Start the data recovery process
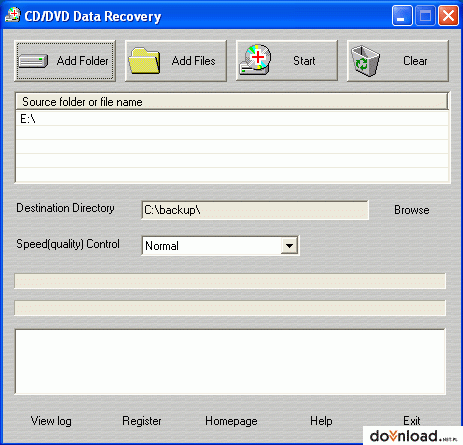The width and height of the screenshot is (463, 445). pyautogui.click(x=287, y=61)
